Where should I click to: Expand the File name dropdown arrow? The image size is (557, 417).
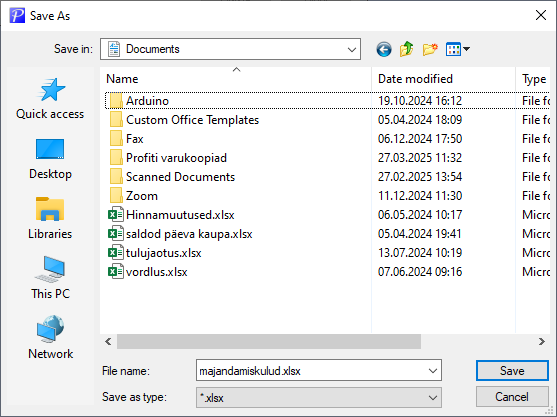(433, 371)
